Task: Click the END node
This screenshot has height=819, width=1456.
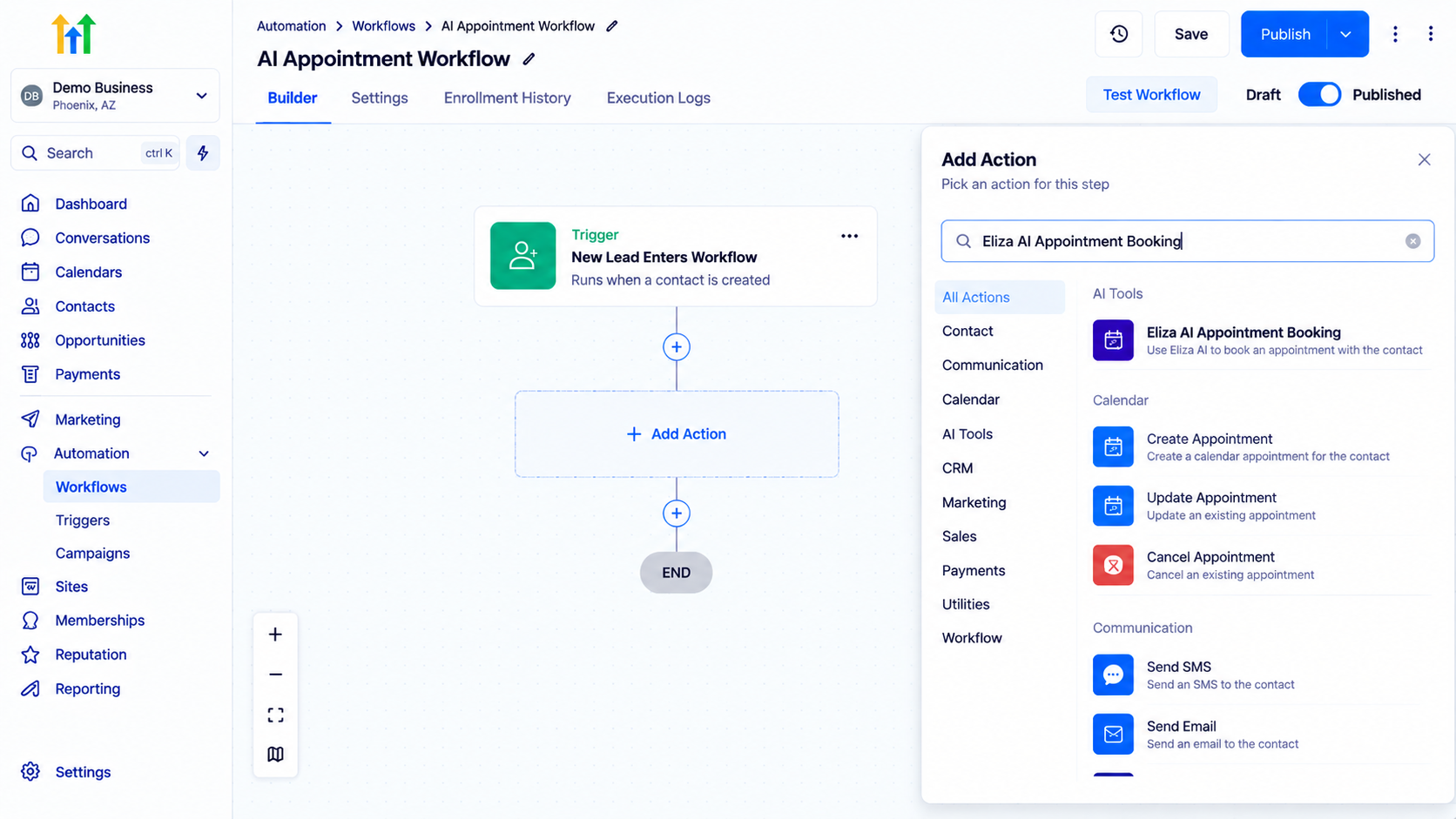Action: point(676,573)
